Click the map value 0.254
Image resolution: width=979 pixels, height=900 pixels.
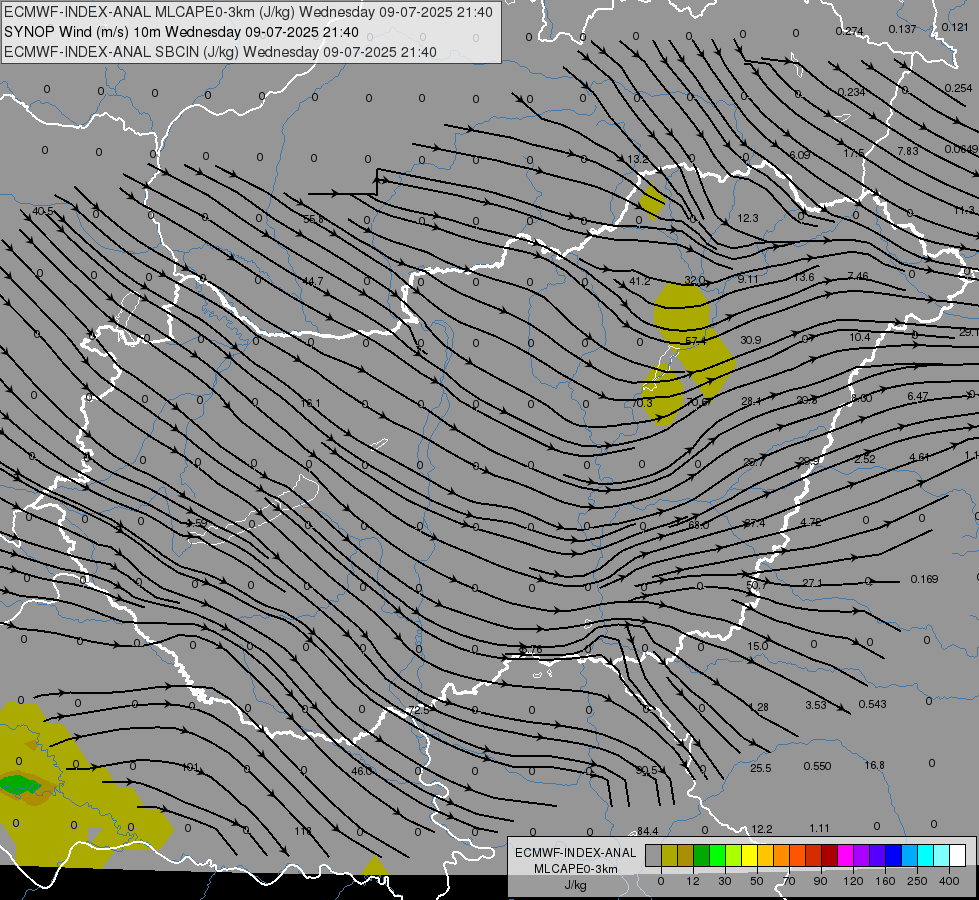(x=958, y=88)
